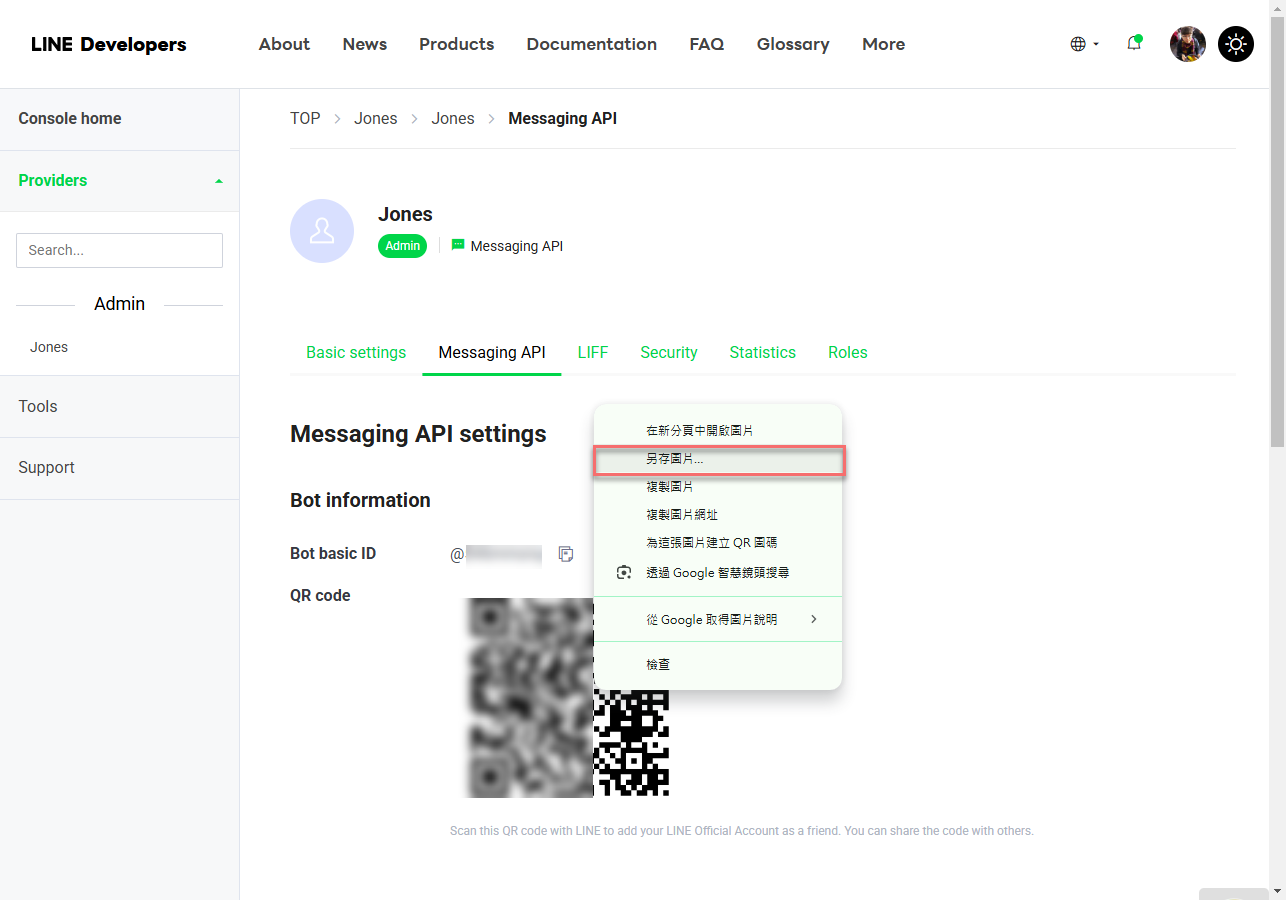This screenshot has width=1286, height=900.
Task: Copy the Bot basic ID
Action: click(x=566, y=554)
